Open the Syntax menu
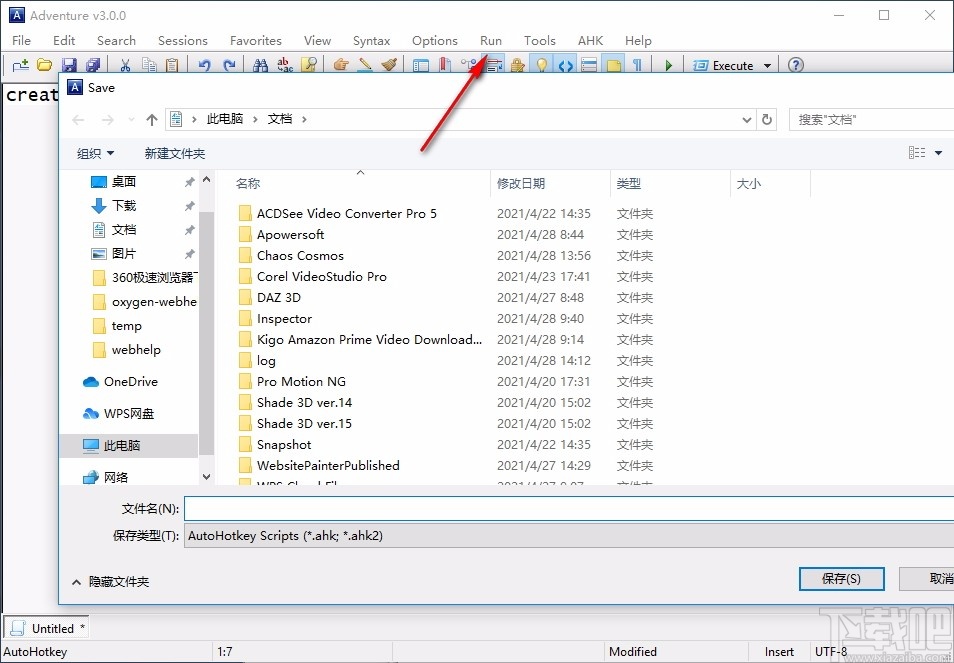Image resolution: width=954 pixels, height=663 pixels. [371, 41]
